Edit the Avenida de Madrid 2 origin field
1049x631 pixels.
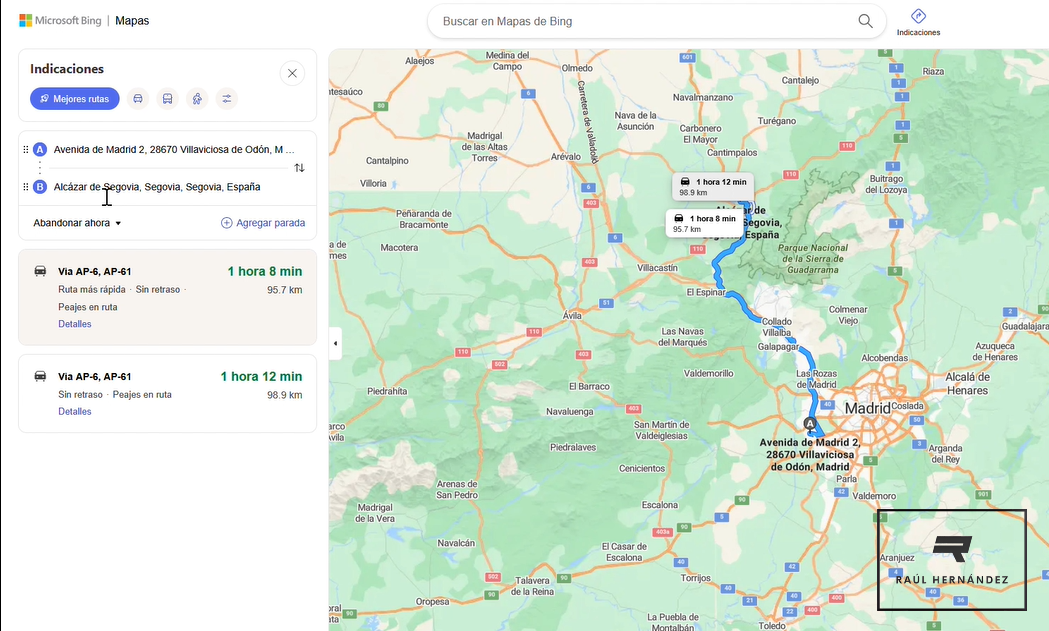(x=174, y=149)
